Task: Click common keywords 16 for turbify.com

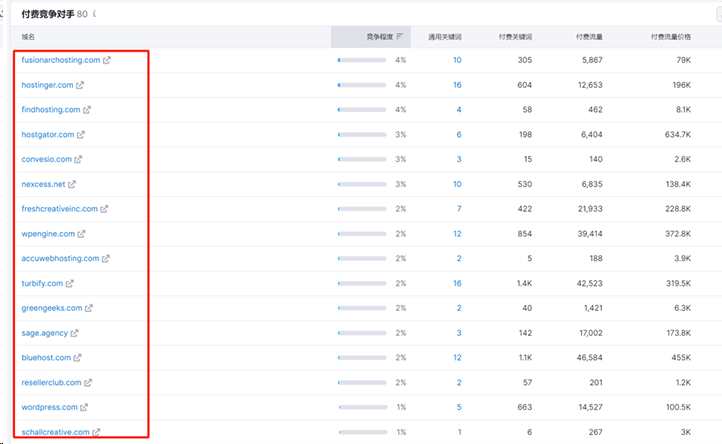Action: click(x=457, y=283)
